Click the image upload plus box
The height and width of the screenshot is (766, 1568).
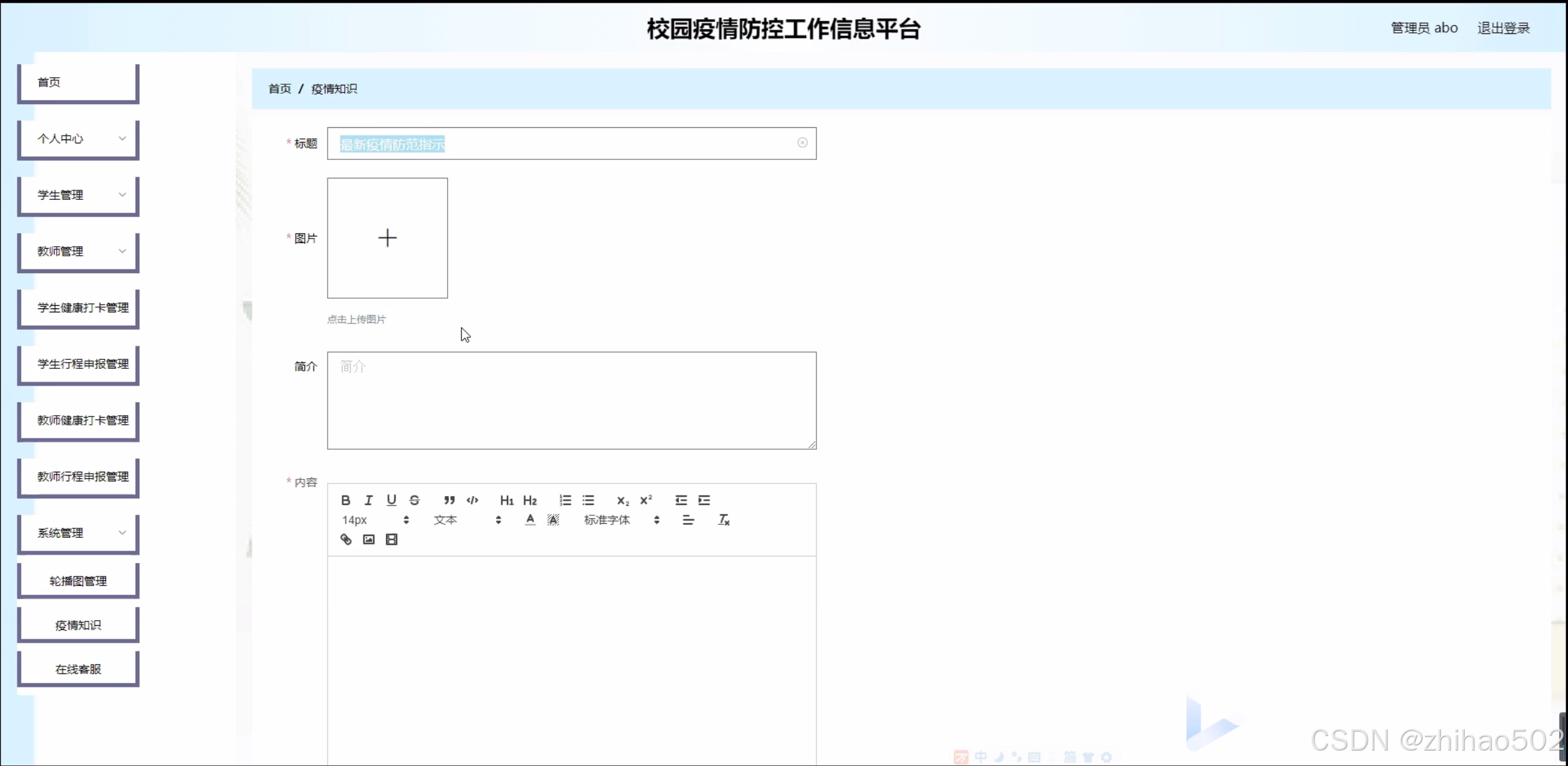coord(387,238)
